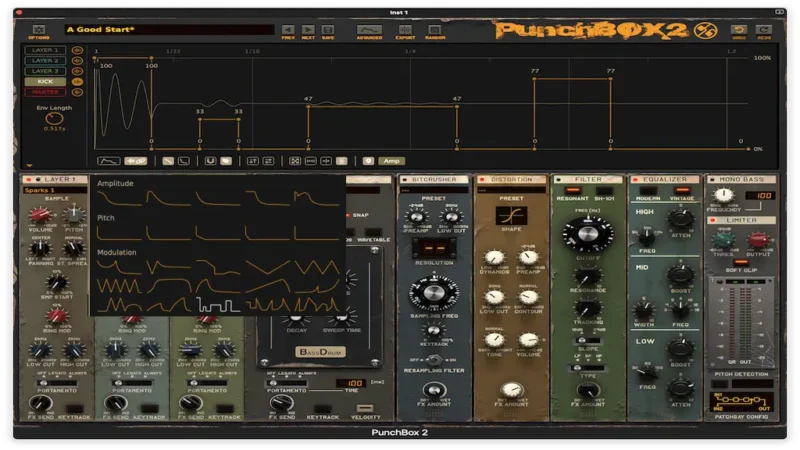800x450 pixels.
Task: Click the Redo icon
Action: coord(764,30)
